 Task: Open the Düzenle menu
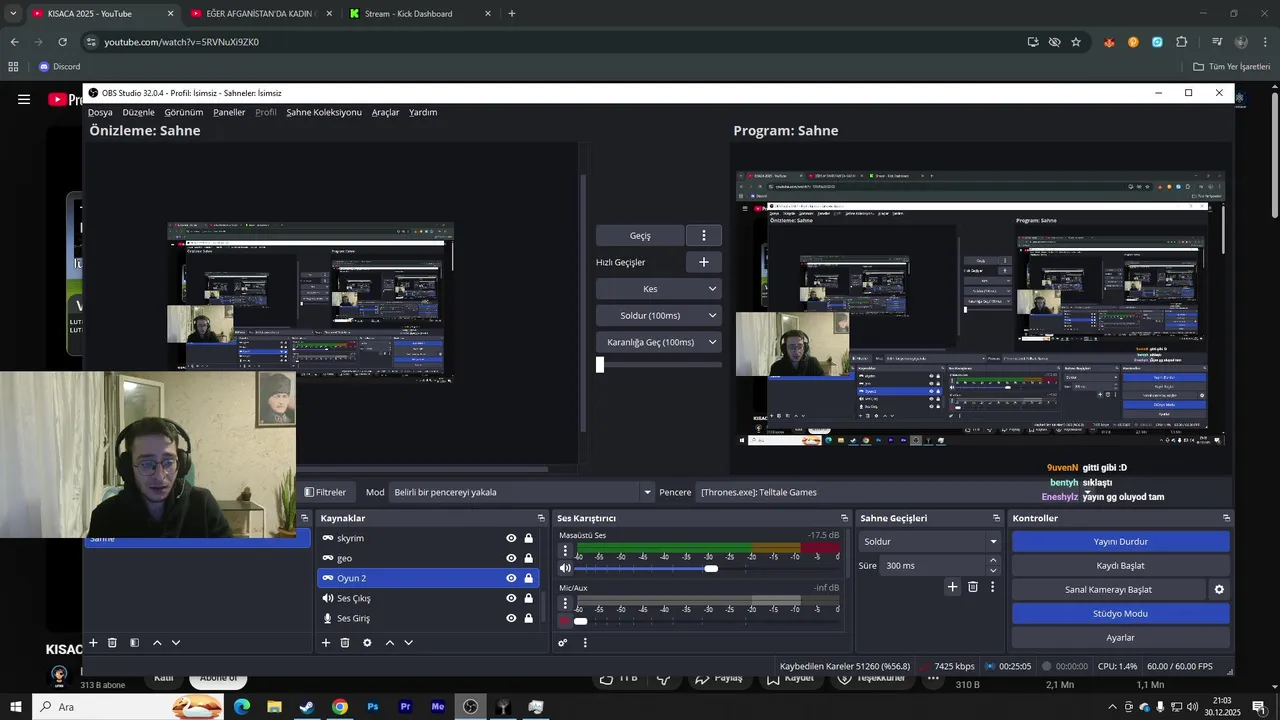138,112
